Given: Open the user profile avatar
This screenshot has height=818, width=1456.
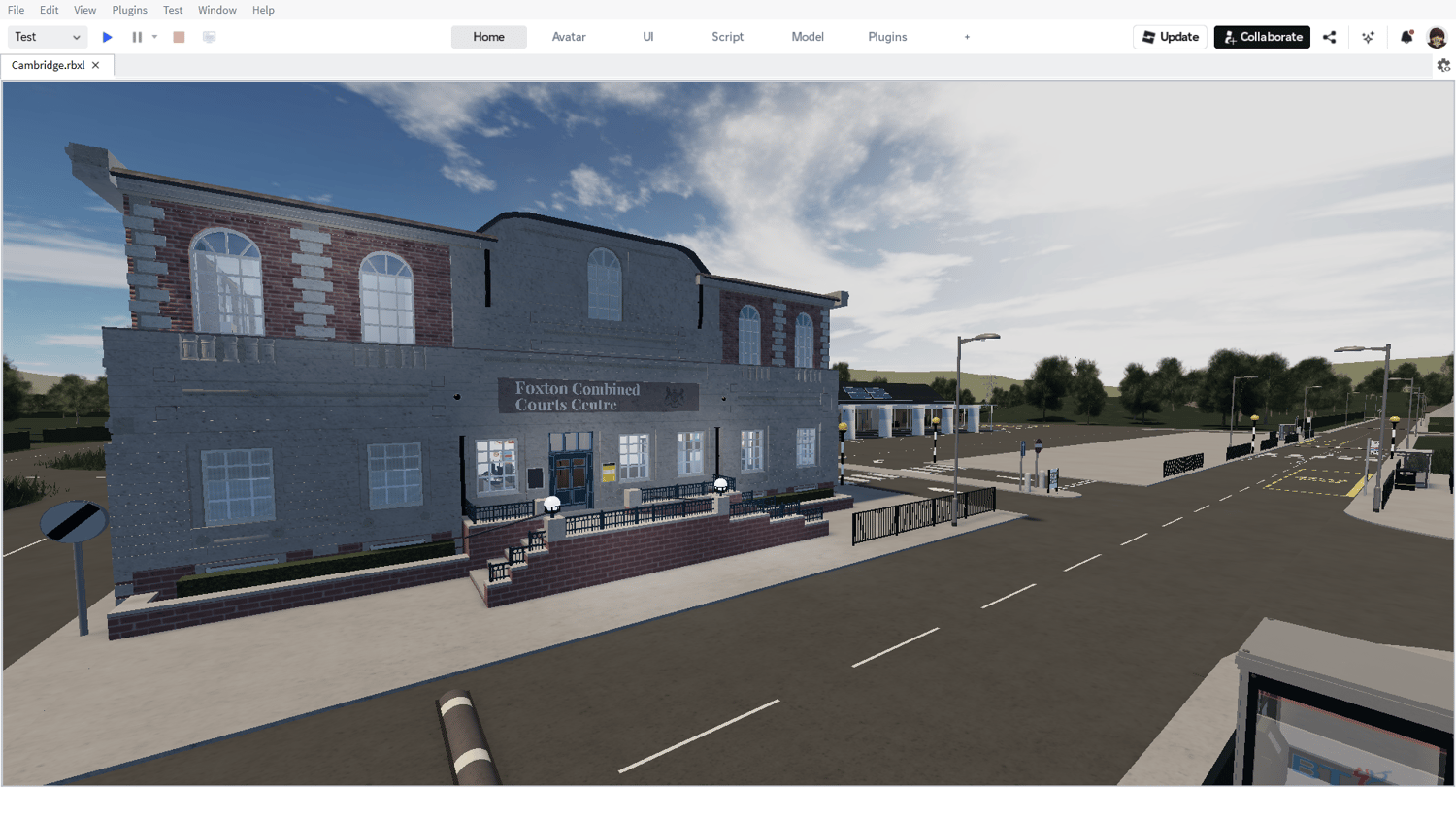Looking at the screenshot, I should (x=1438, y=37).
